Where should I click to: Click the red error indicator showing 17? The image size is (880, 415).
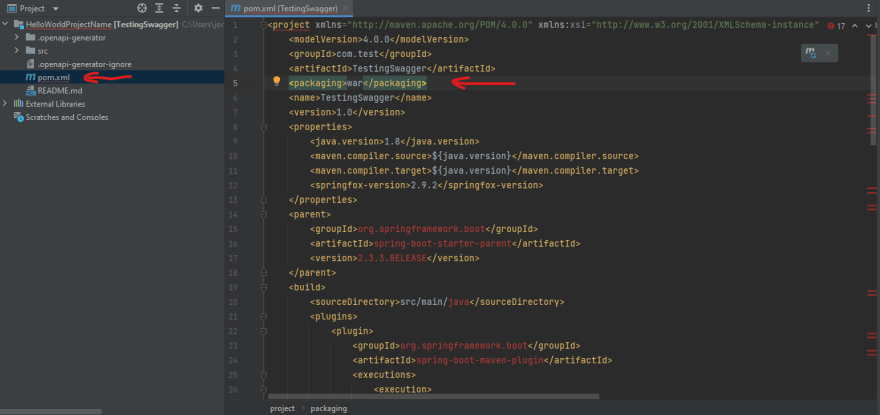coord(836,26)
